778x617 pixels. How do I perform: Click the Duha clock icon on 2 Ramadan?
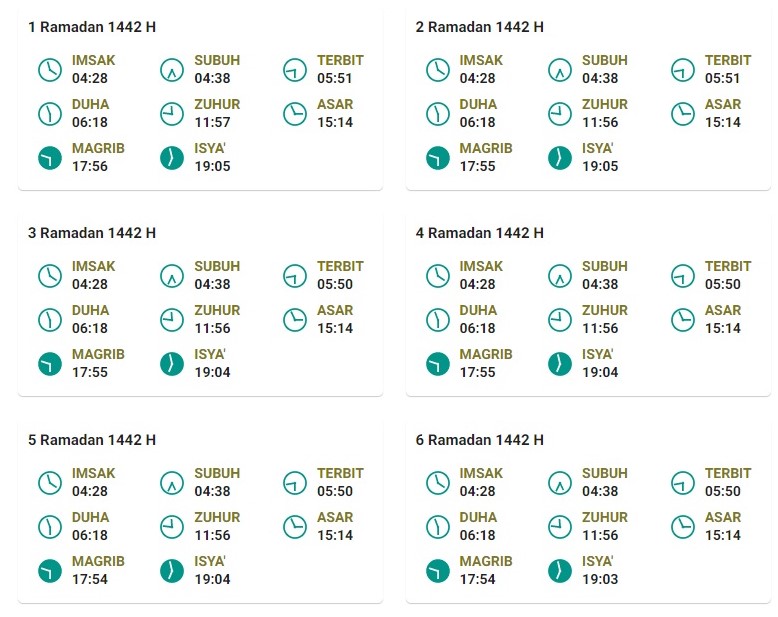coord(438,114)
